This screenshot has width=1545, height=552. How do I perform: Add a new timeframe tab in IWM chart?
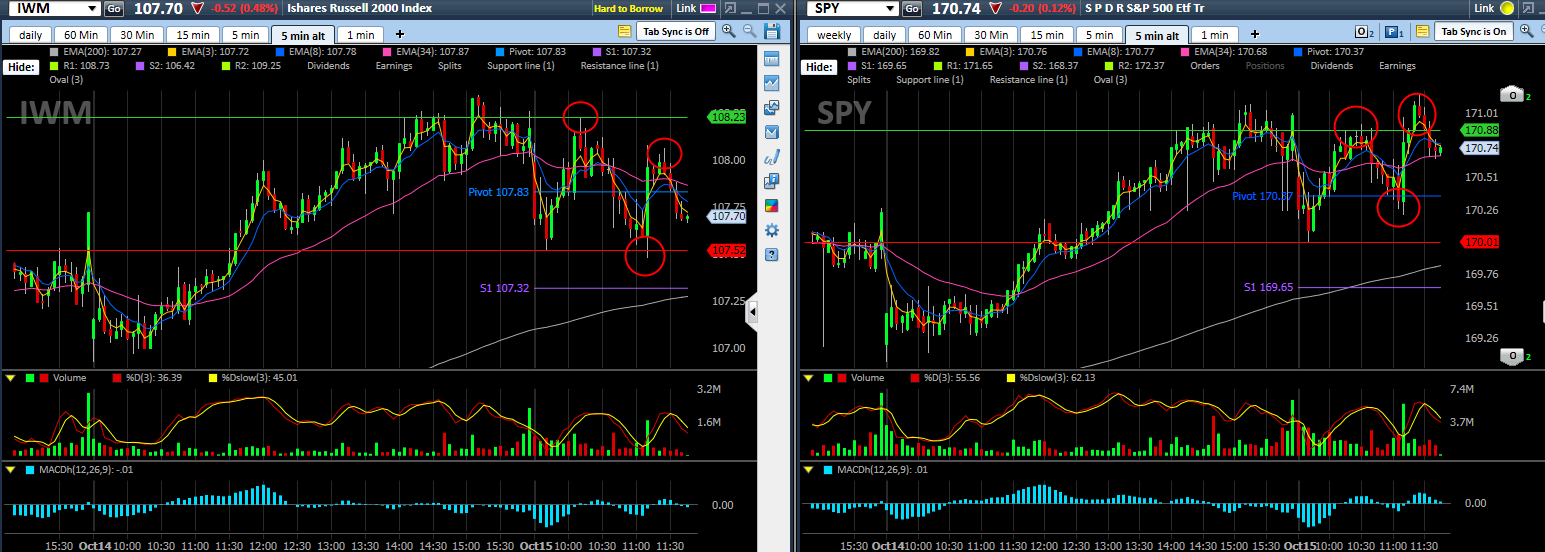[x=399, y=34]
